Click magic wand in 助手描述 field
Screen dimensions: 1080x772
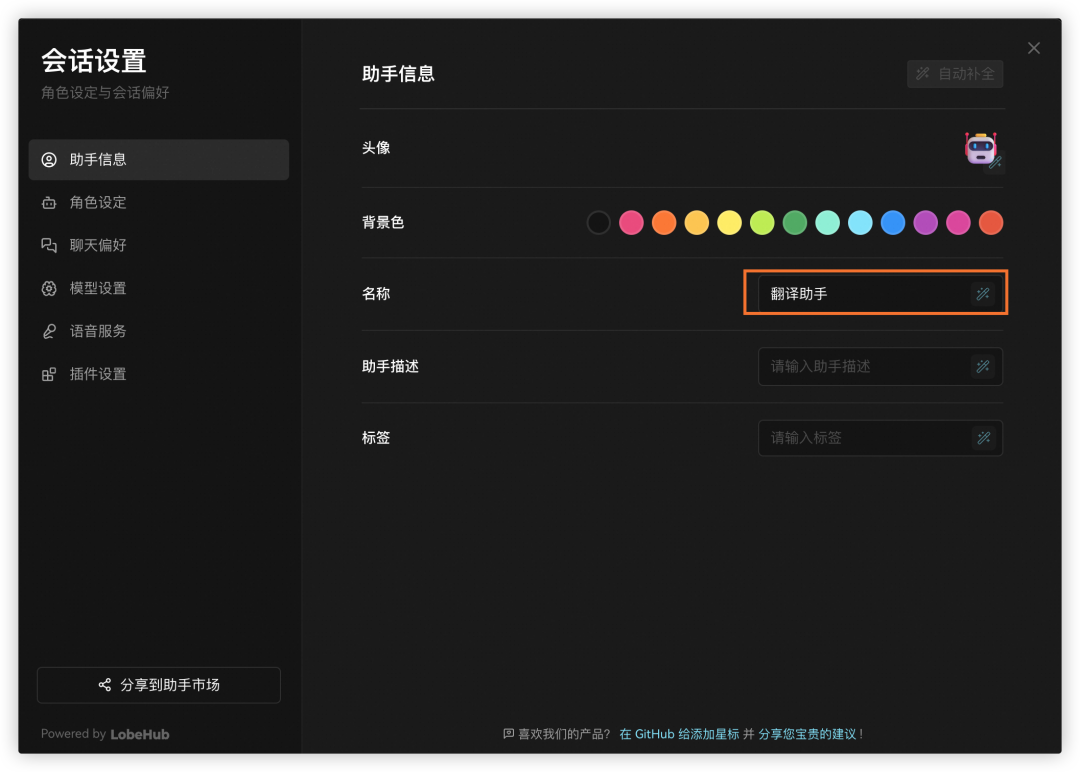click(983, 366)
